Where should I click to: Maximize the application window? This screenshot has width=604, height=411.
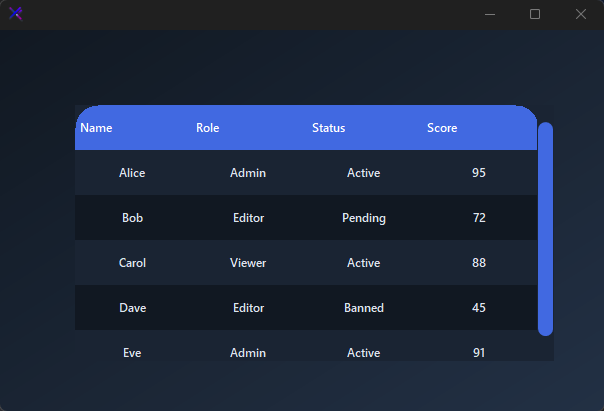point(535,14)
